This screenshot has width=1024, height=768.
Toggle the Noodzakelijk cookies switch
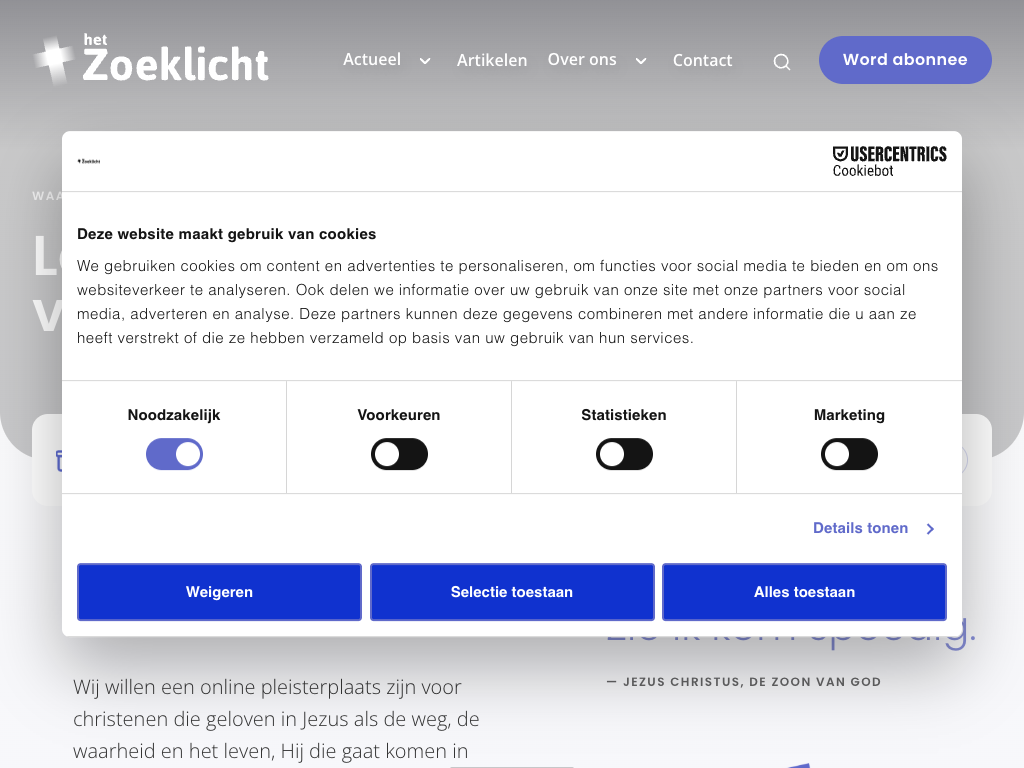point(174,455)
